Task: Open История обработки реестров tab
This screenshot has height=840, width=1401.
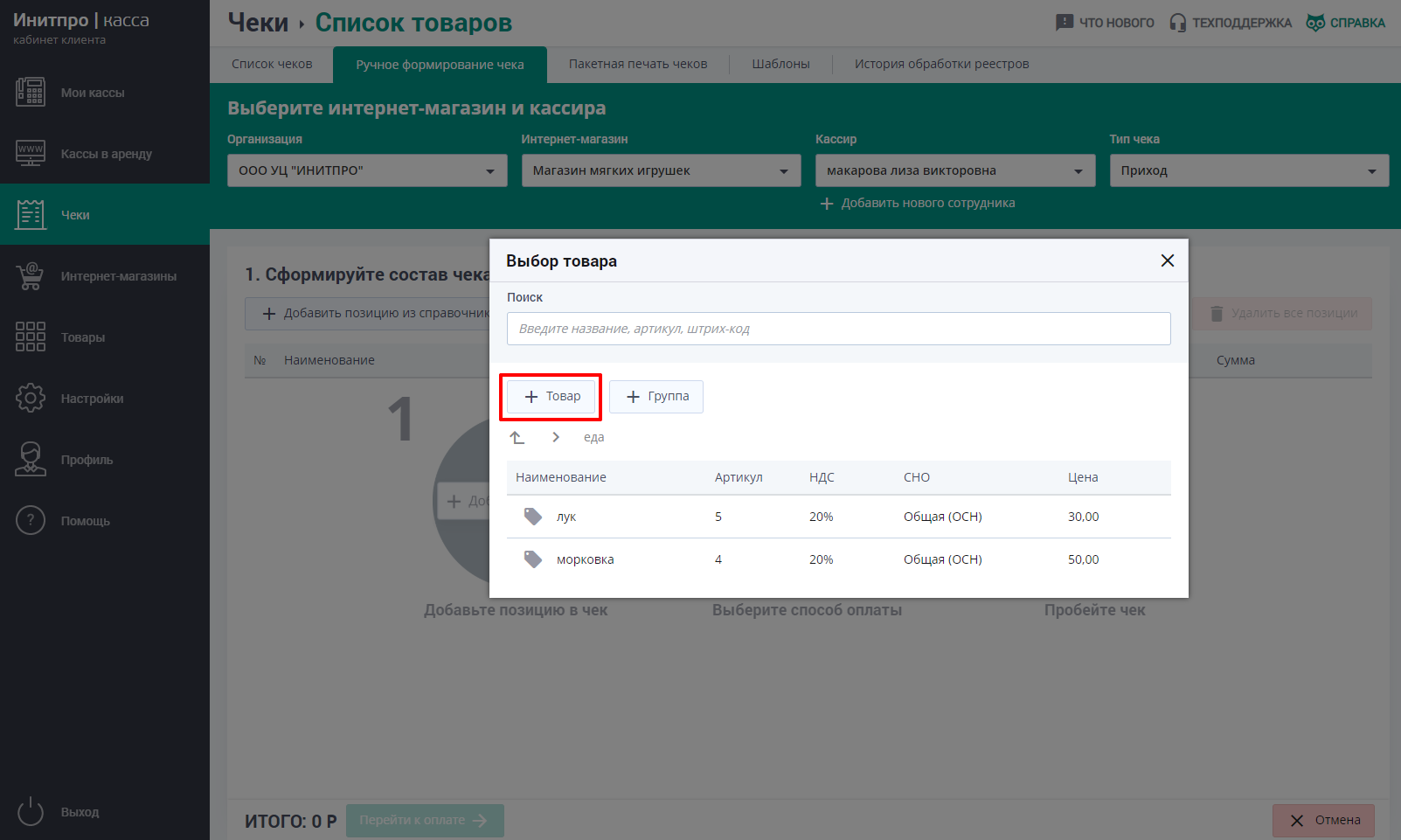Action: (x=941, y=64)
